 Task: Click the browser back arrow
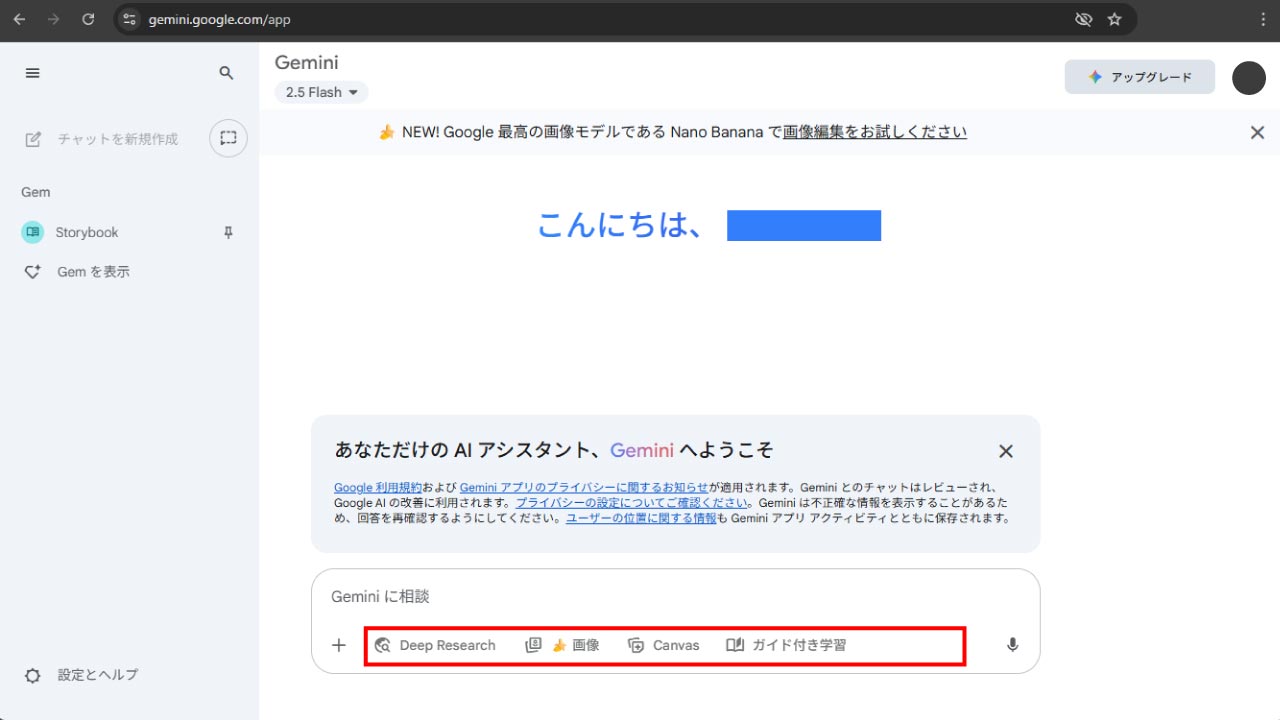[19, 19]
